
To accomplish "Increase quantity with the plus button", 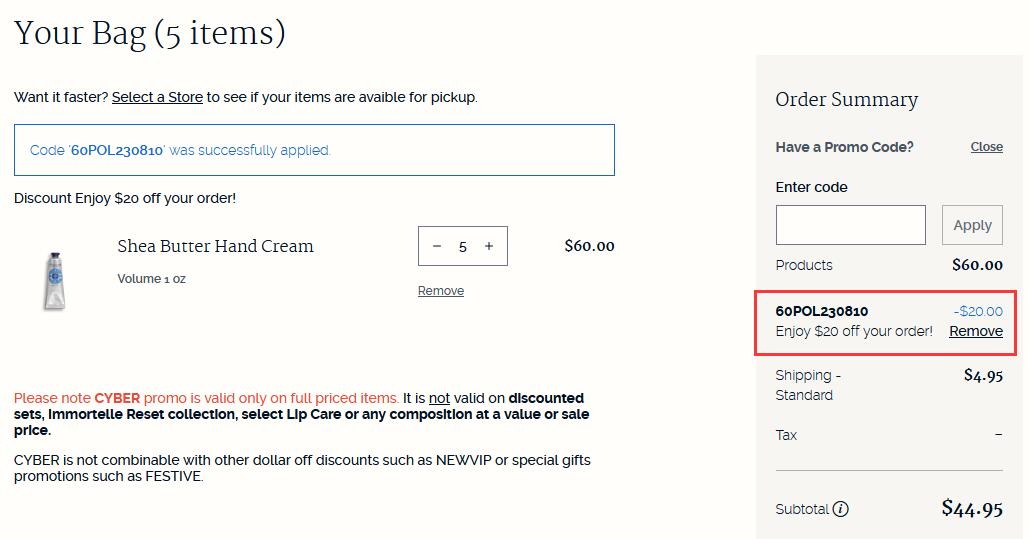I will [x=489, y=246].
